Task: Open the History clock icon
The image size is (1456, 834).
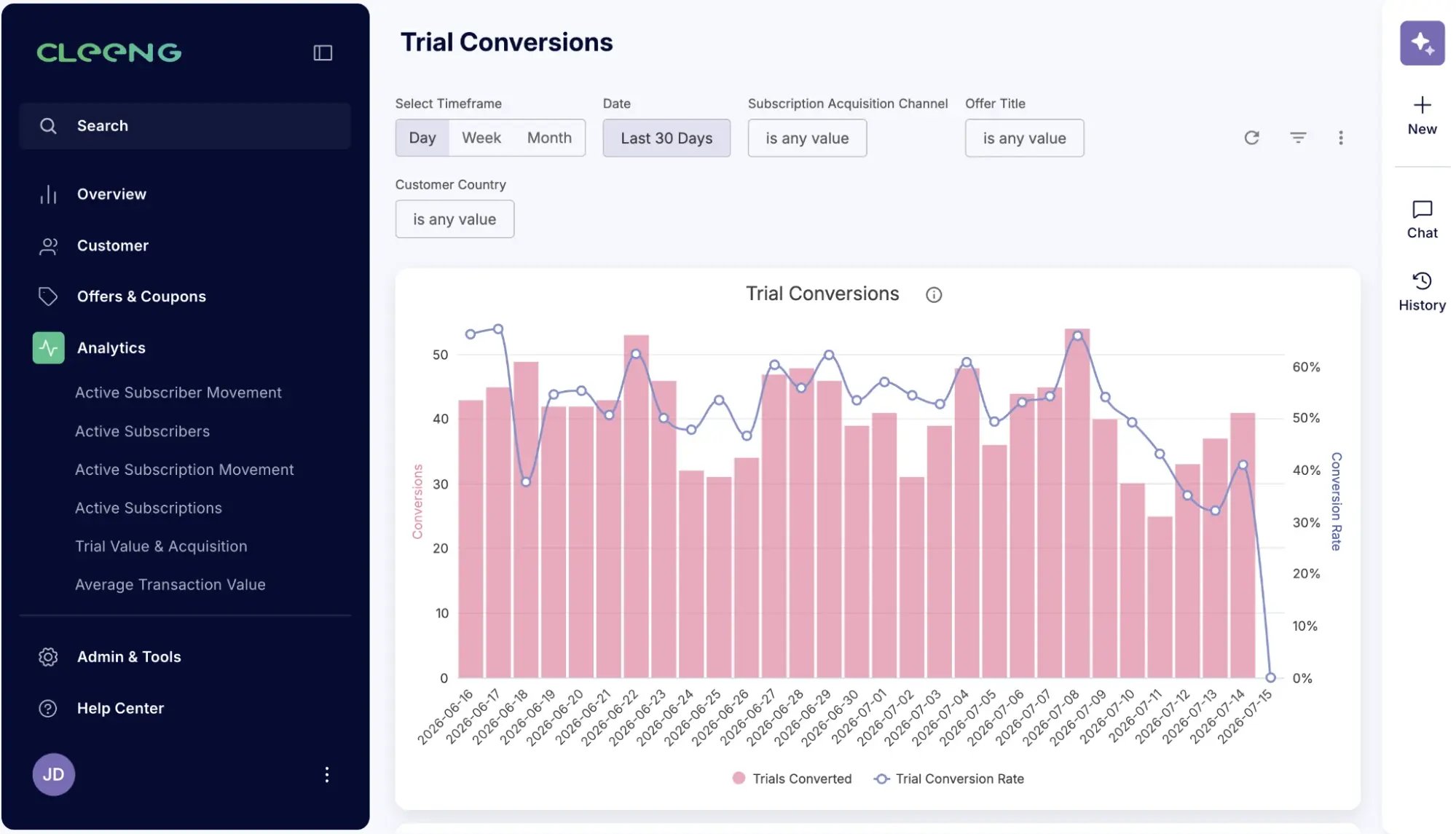Action: point(1422,281)
